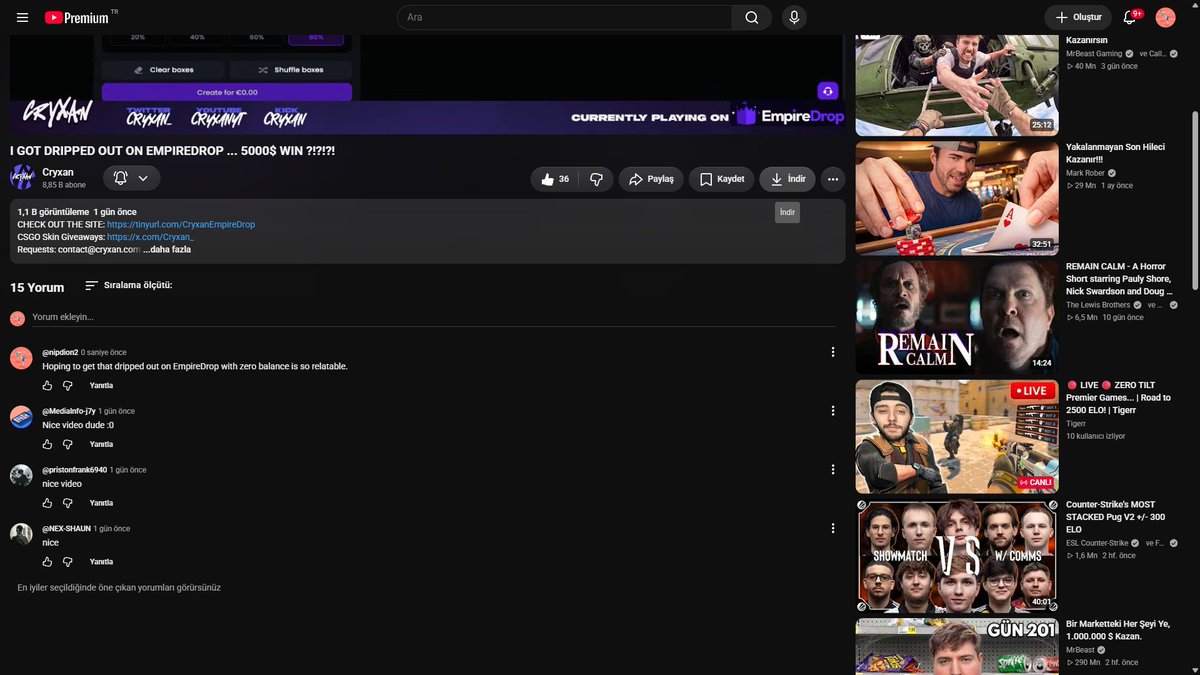This screenshot has width=1200, height=675.
Task: Like the video with 36 likes
Action: coord(555,179)
